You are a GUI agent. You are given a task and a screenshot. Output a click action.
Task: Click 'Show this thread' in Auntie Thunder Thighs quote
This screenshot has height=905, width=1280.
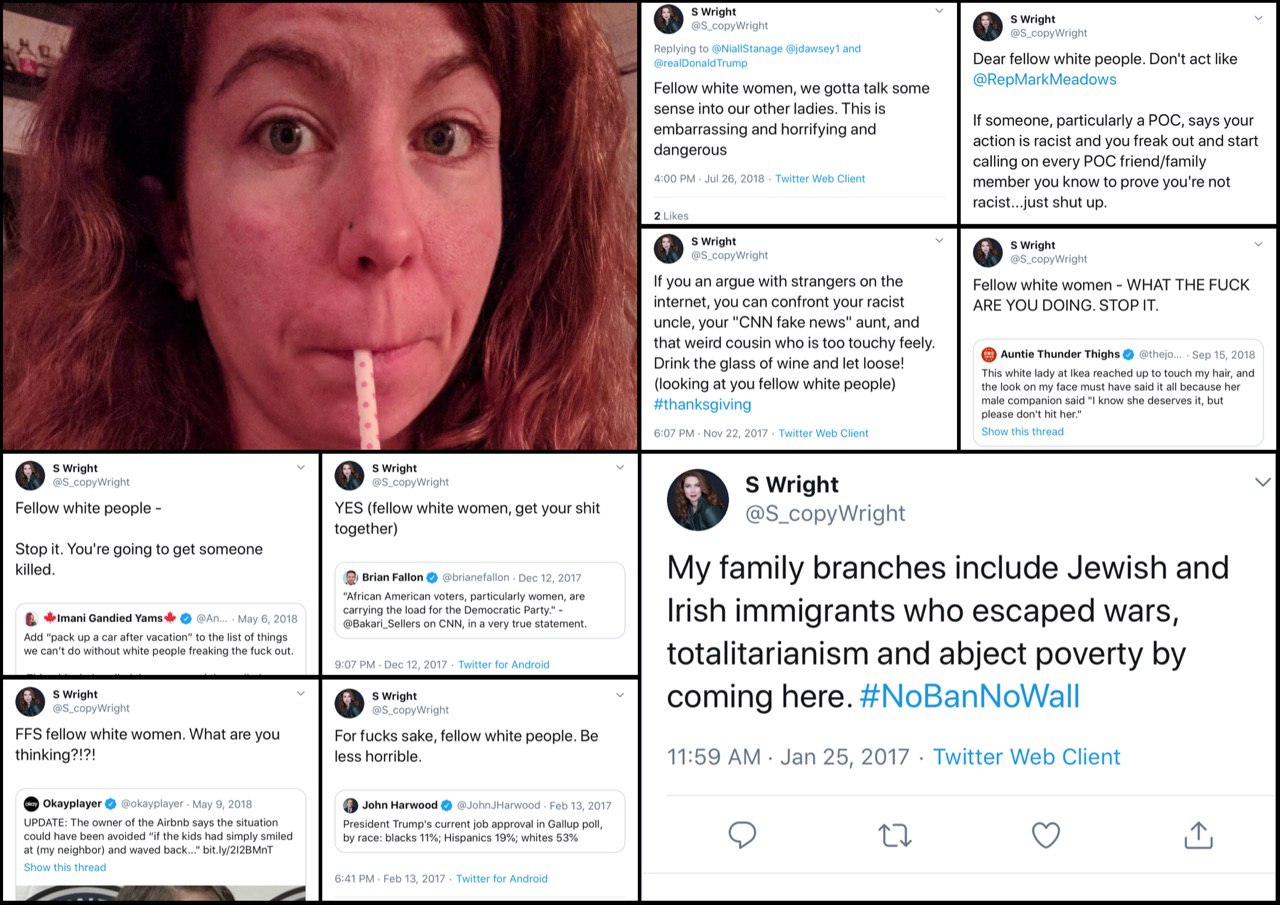click(x=1022, y=432)
